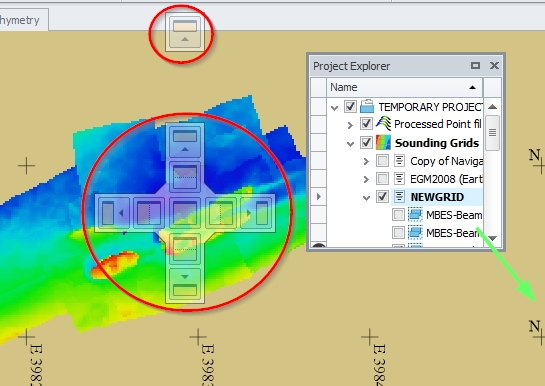Select the dock-to-right-edge target in the docking cross
Viewport: 545px width, 386px height.
pyautogui.click(x=257, y=213)
